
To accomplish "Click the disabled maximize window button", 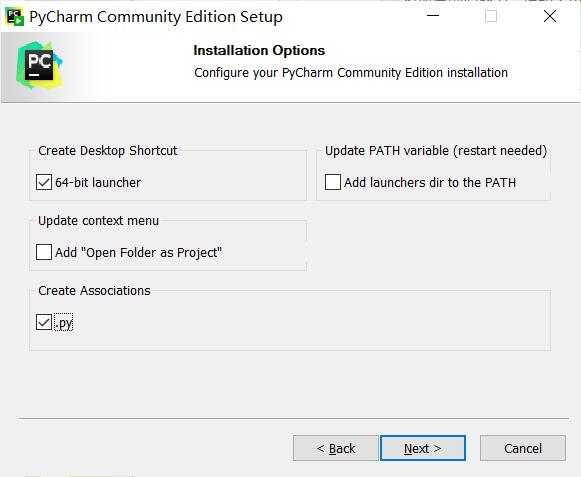I will click(491, 16).
